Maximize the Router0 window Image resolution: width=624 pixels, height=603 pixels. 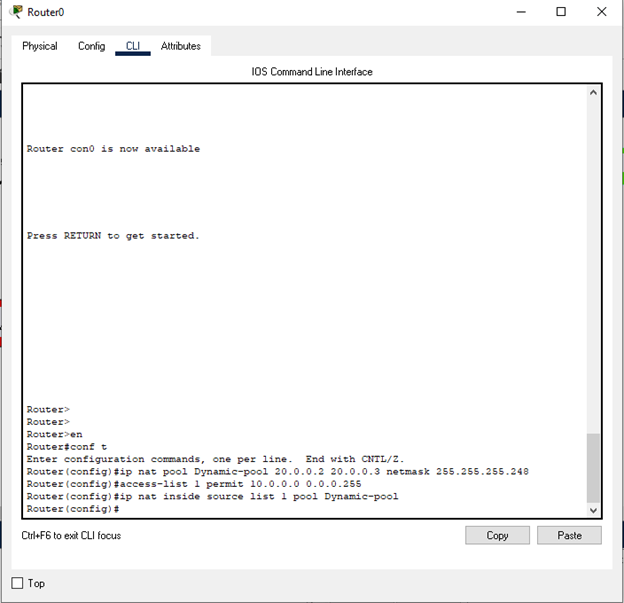coord(561,12)
